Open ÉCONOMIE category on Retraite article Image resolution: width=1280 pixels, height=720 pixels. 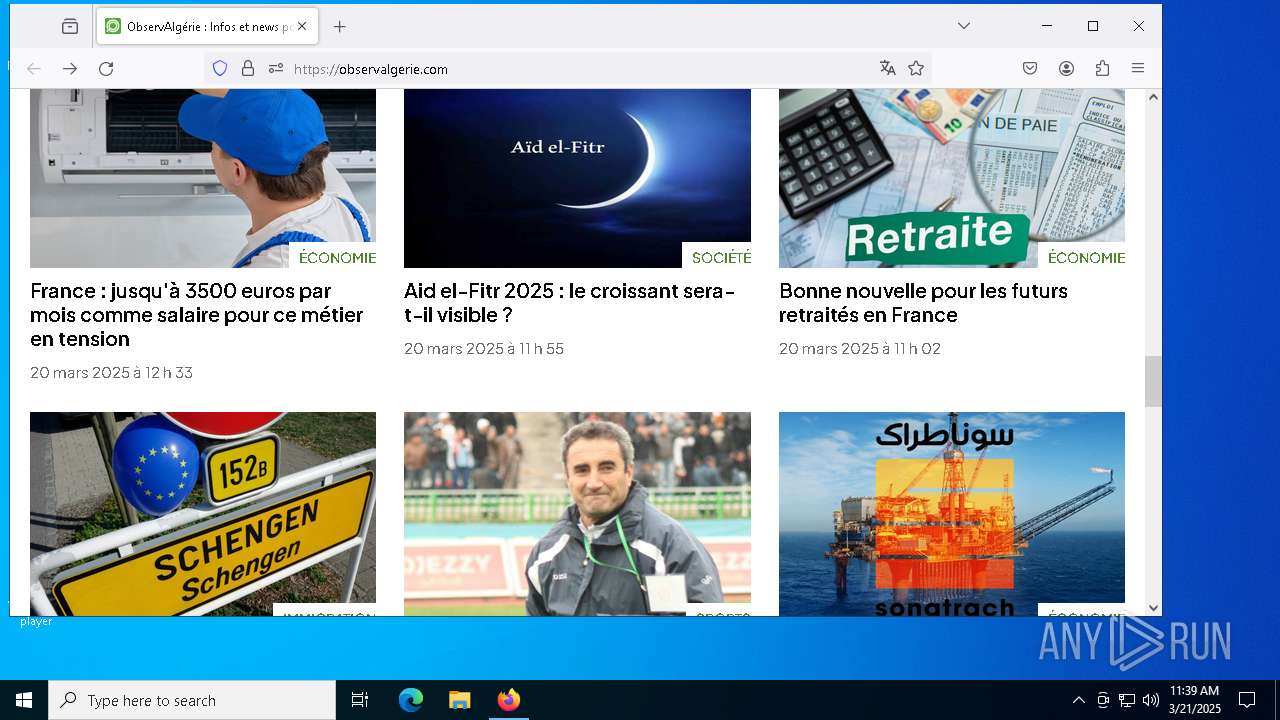(1086, 258)
